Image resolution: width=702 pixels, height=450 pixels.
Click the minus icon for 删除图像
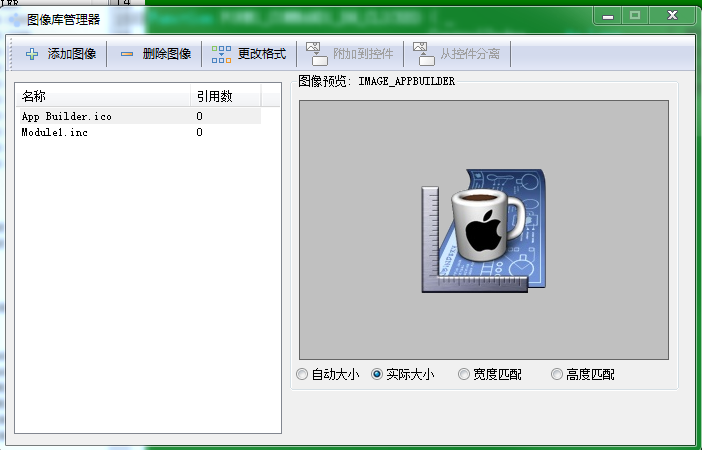click(127, 54)
